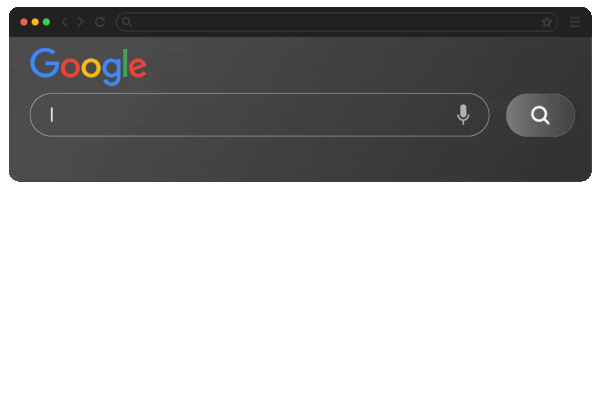Click the browser back arrow
Image resolution: width=600 pixels, height=410 pixels.
point(65,22)
